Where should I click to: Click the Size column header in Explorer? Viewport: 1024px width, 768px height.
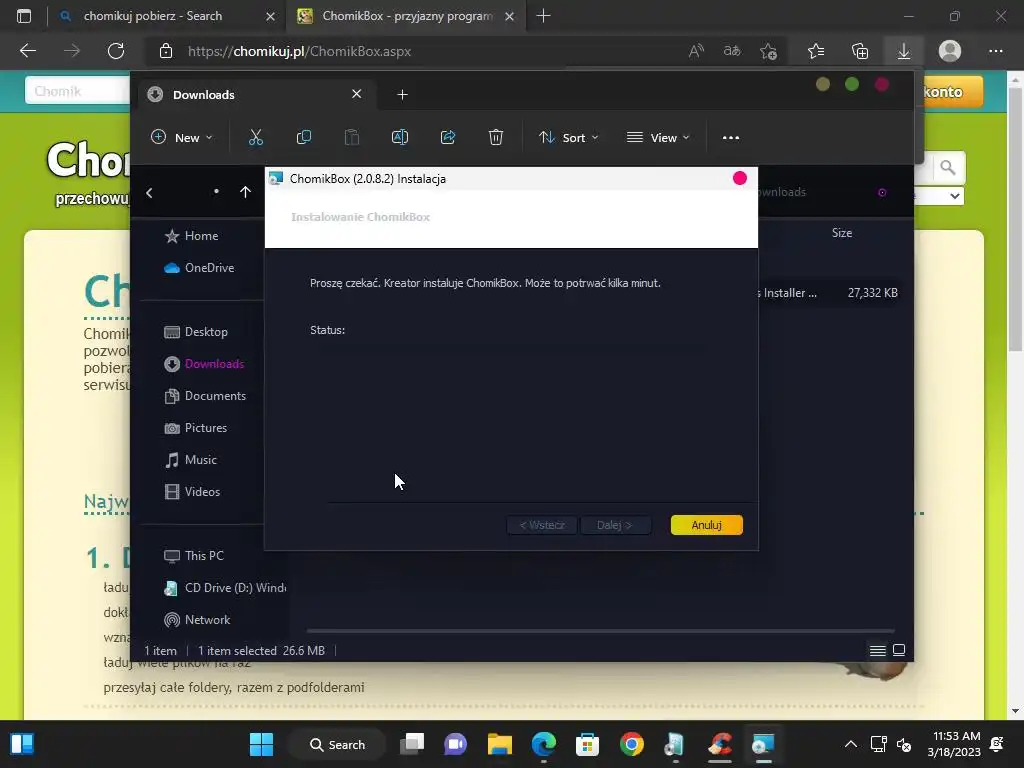tap(842, 232)
